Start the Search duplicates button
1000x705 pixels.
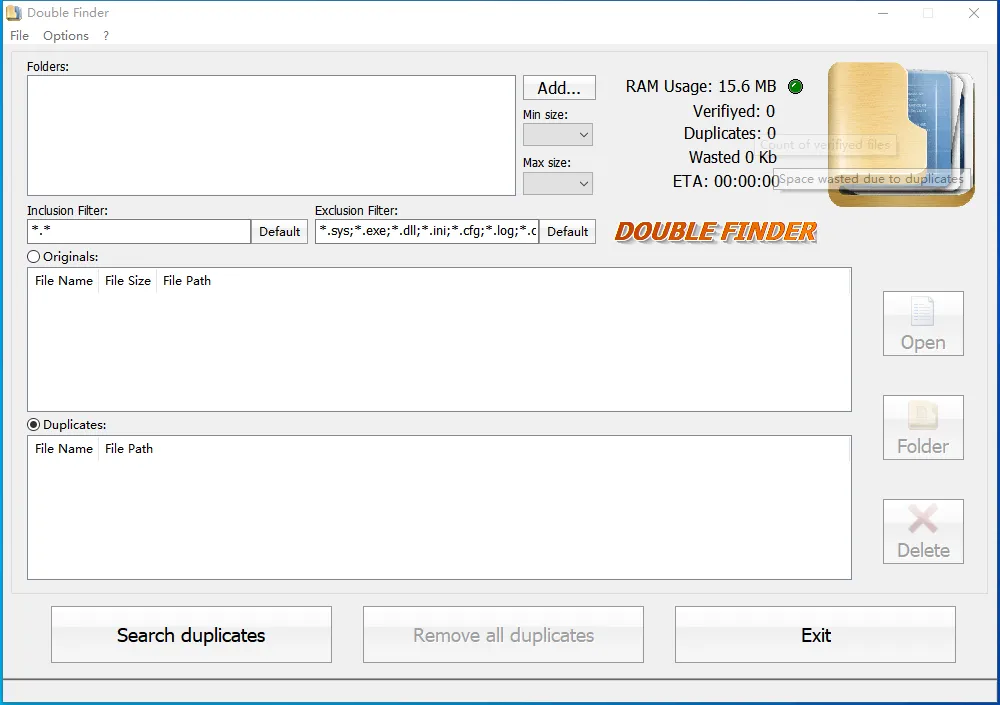point(191,635)
